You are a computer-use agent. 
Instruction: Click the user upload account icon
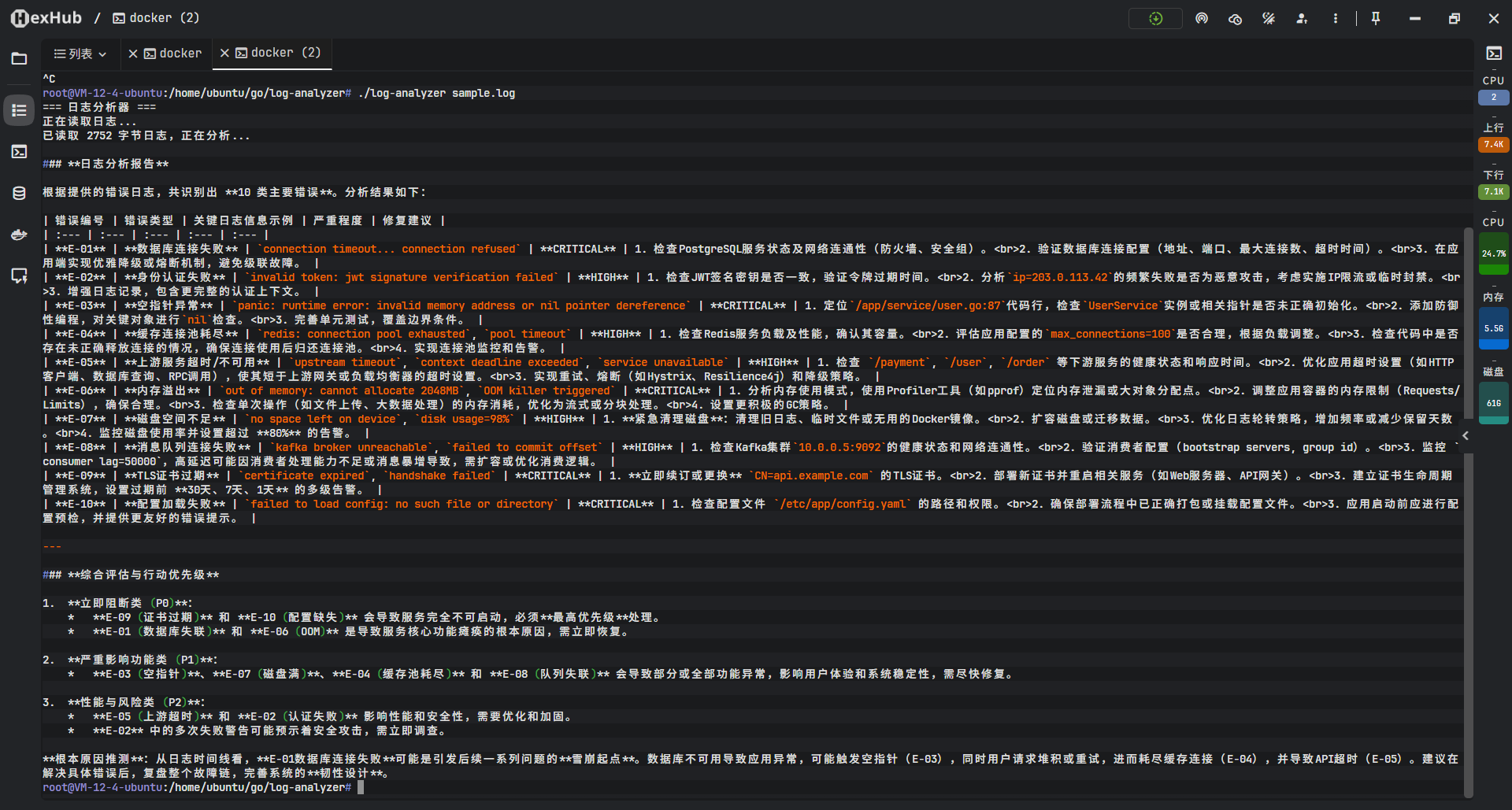pyautogui.click(x=1302, y=18)
